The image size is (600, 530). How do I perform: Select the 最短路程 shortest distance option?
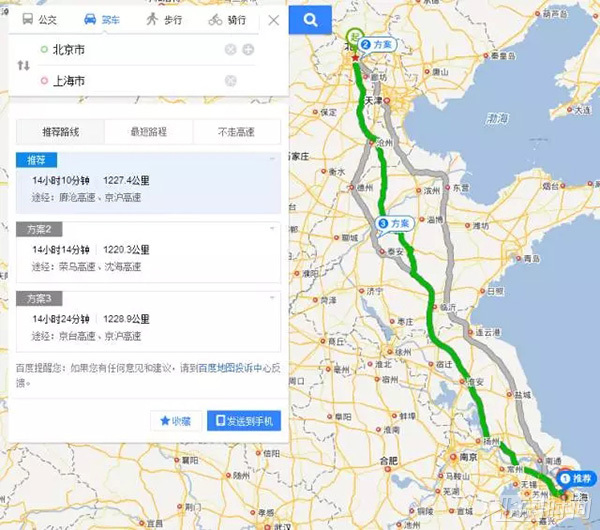[149, 132]
